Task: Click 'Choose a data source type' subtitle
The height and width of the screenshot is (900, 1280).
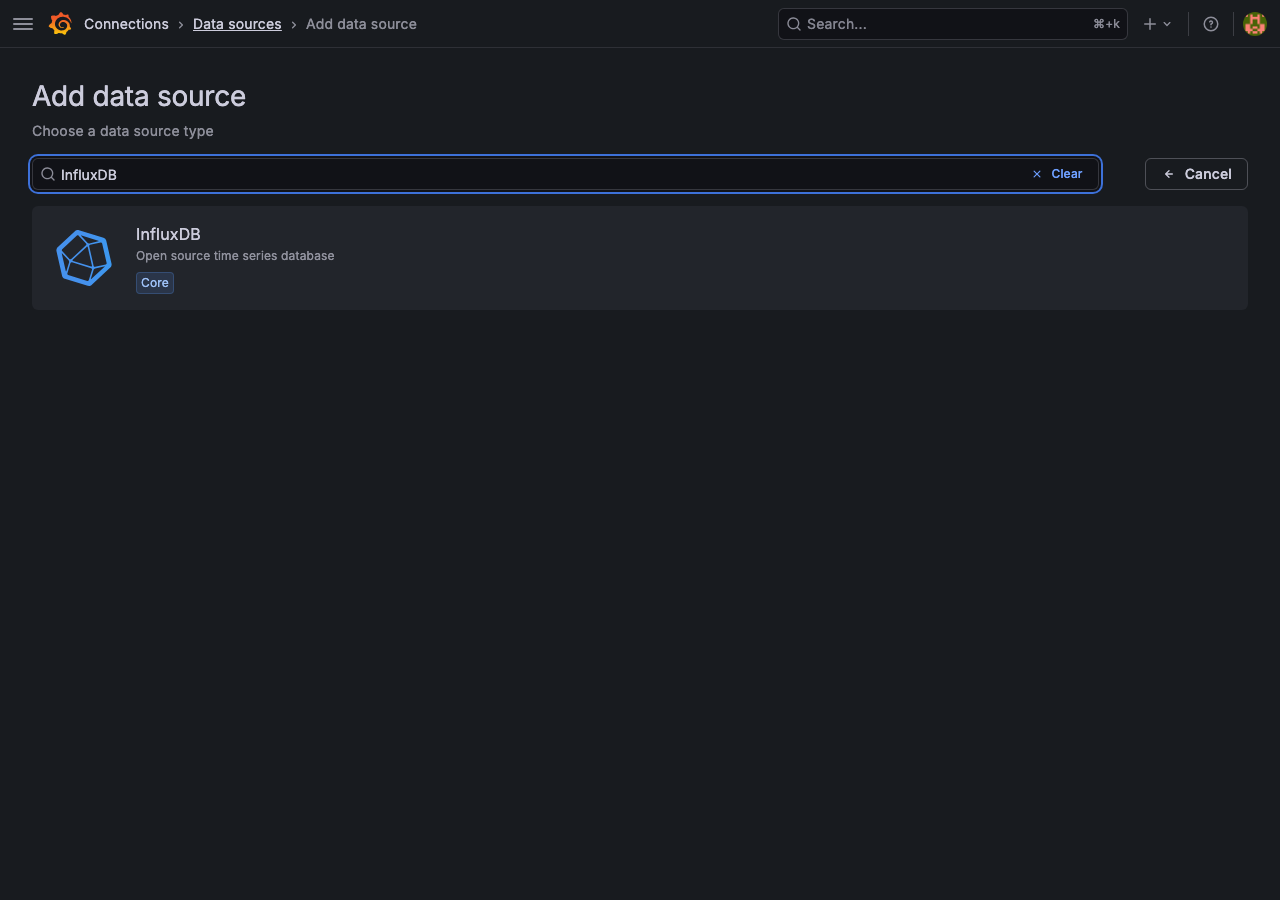Action: pos(123,131)
